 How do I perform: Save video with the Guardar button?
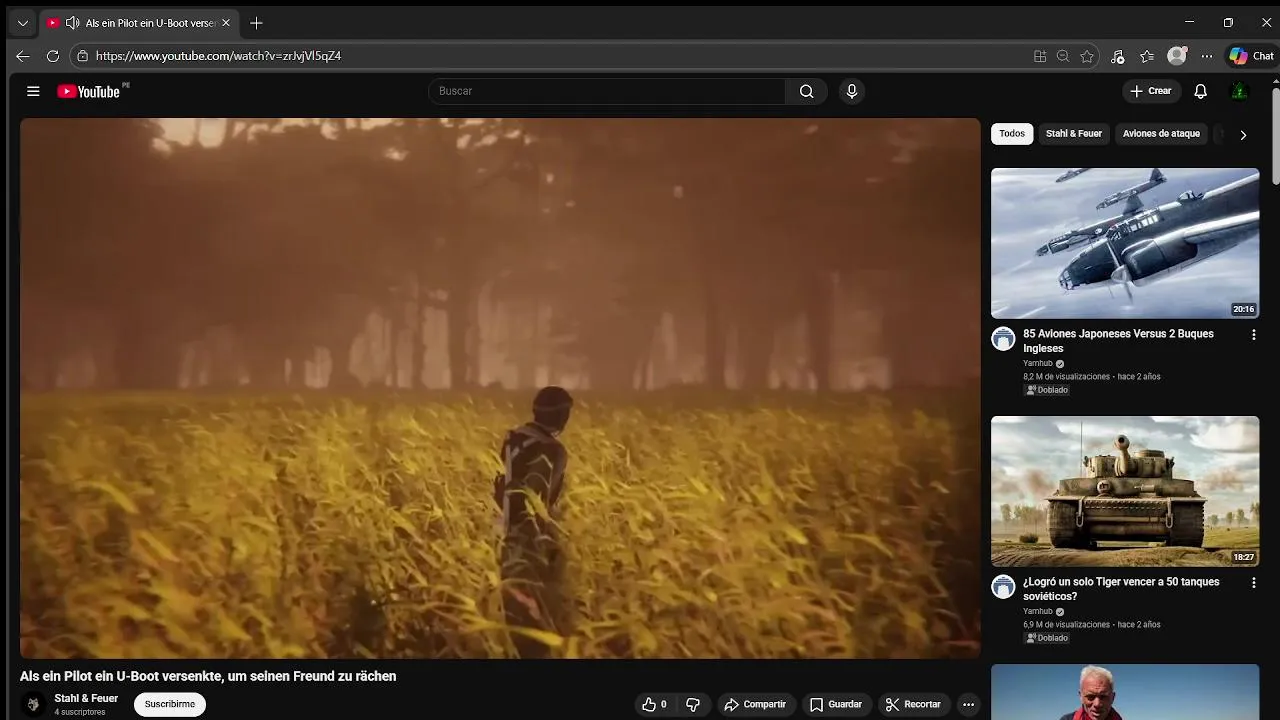(836, 704)
